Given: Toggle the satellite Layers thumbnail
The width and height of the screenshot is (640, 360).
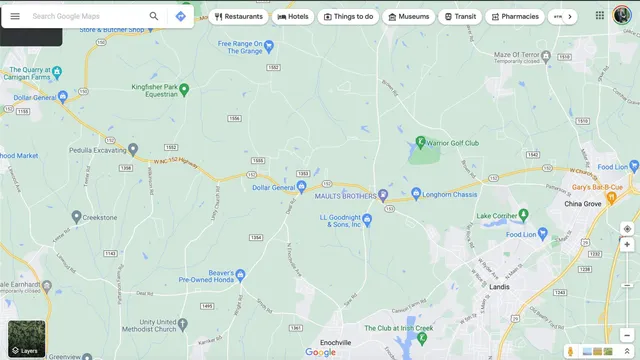Looking at the screenshot, I should click(x=27, y=338).
